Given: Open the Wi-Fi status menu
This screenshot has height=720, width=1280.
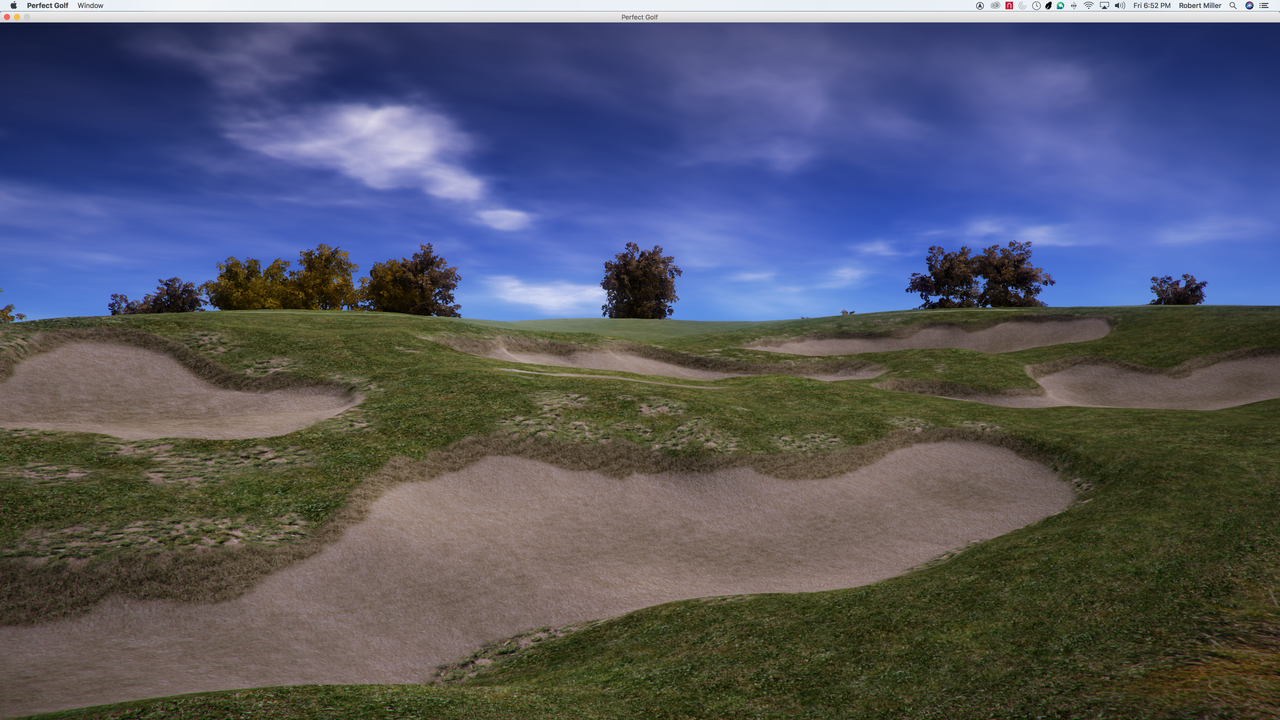Looking at the screenshot, I should click(1089, 5).
